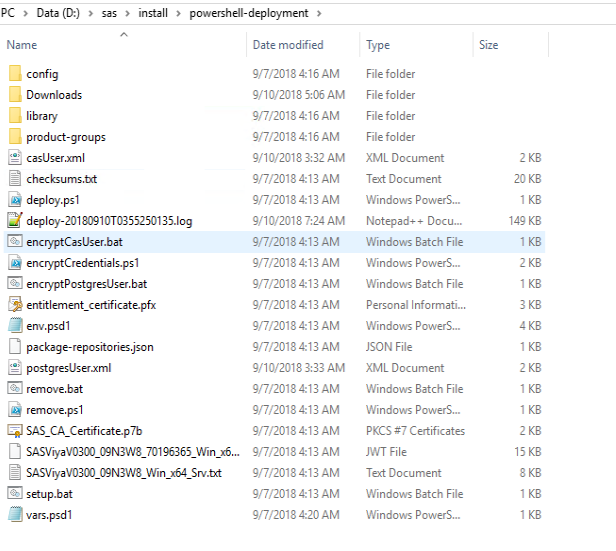616x551 pixels.
Task: Click the library folder icon
Action: (15, 115)
